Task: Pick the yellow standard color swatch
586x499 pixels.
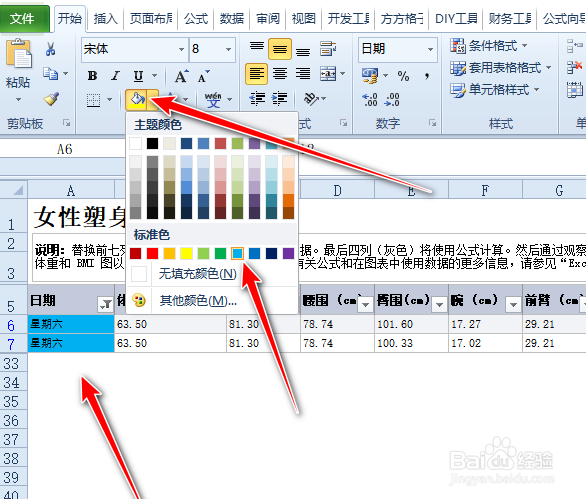Action: tap(186, 253)
